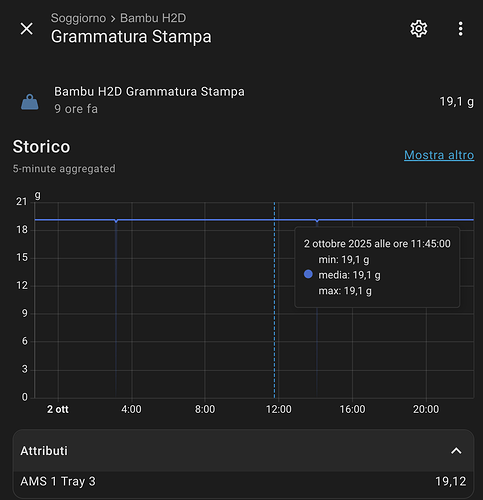Click the blue series dot in tooltip
Screen dimensions: 483x500
(308, 274)
